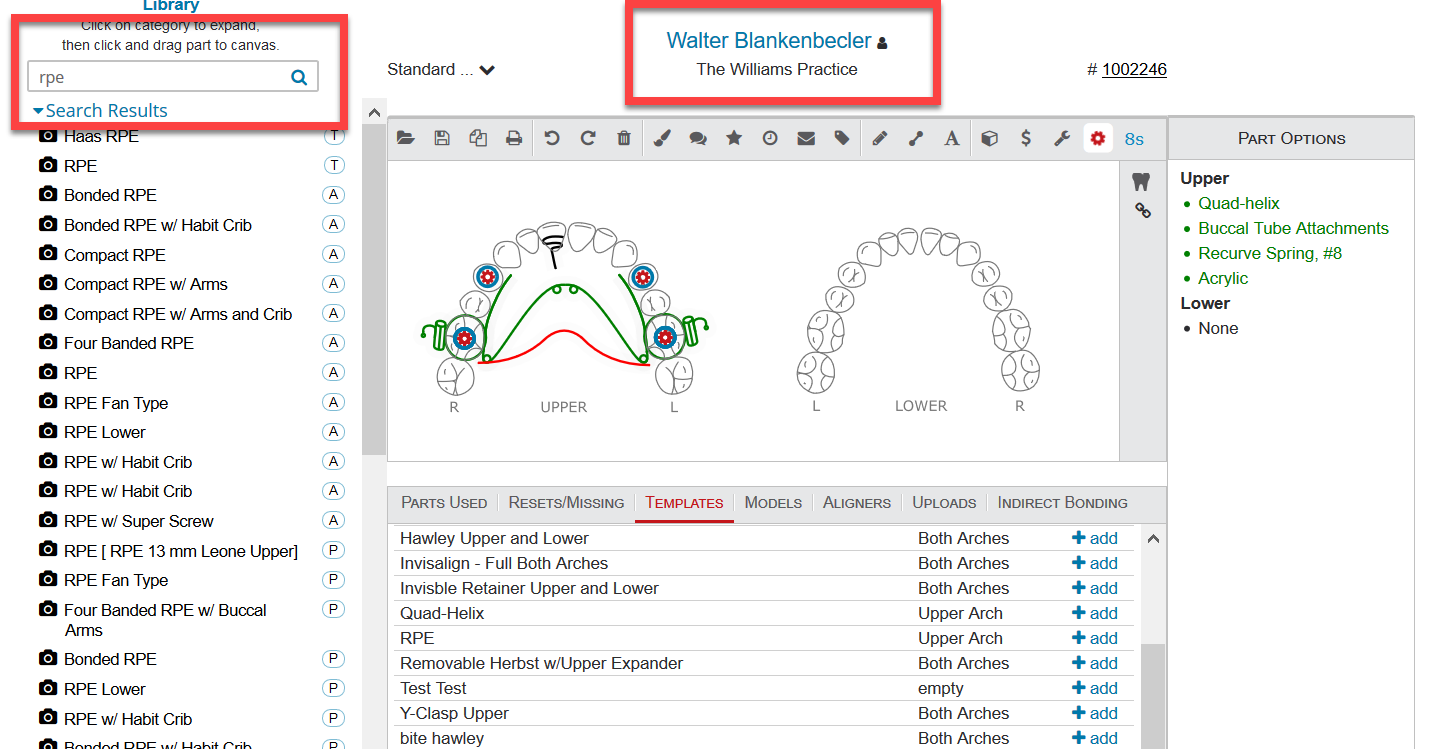Select RPE [ RPE 13 mm Leone Upper]

tap(181, 551)
